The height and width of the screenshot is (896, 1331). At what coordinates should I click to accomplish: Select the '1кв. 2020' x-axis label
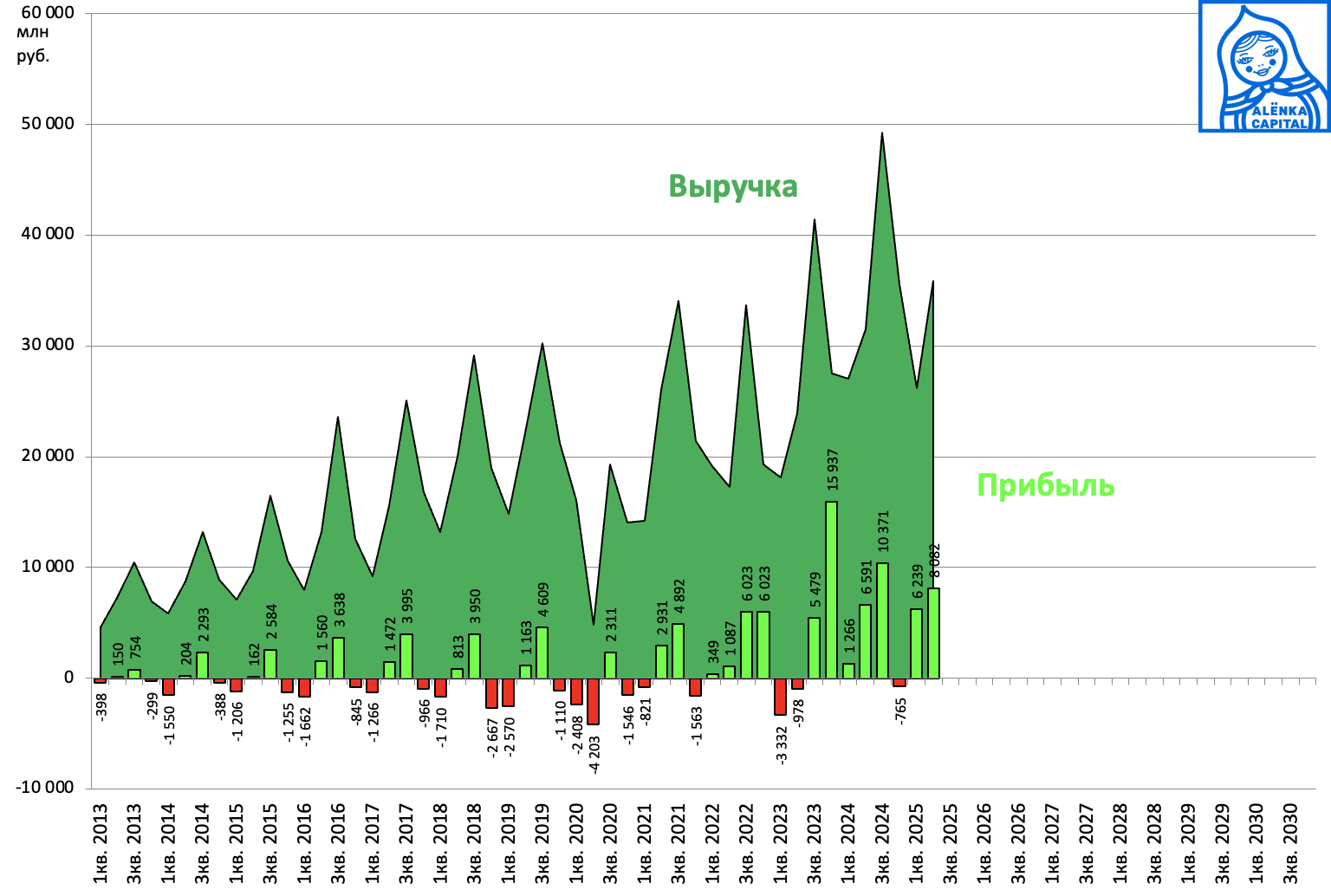576,843
